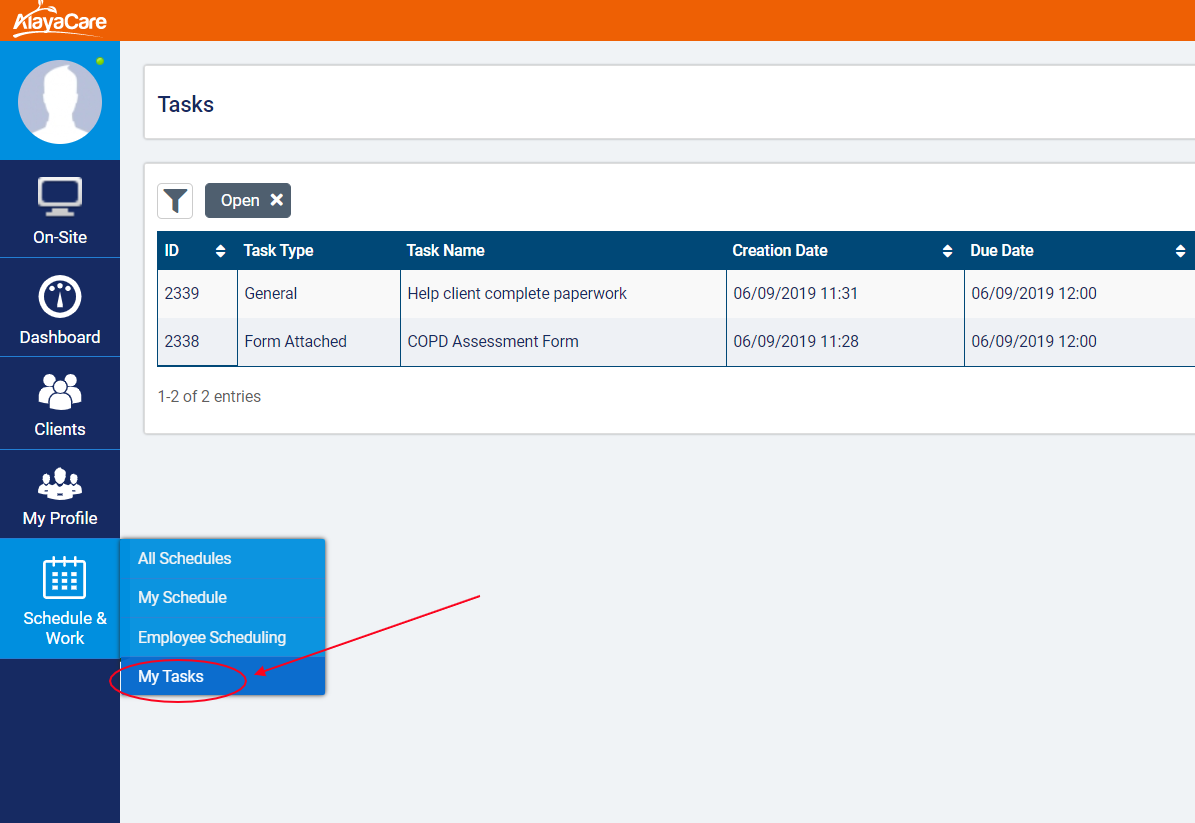This screenshot has width=1195, height=823.
Task: Open the funnel filter icon
Action: pyautogui.click(x=175, y=201)
